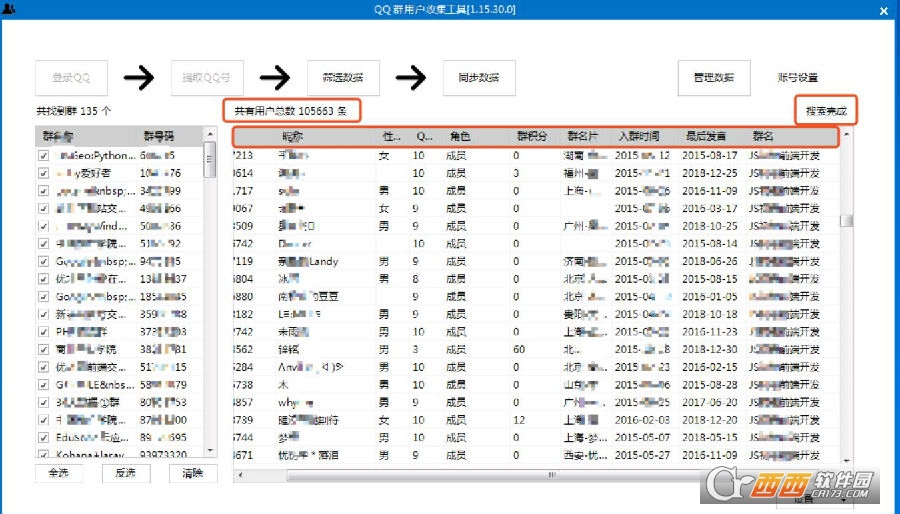
Task: Toggle checkbox for group number ending 00
Action: click(x=44, y=420)
